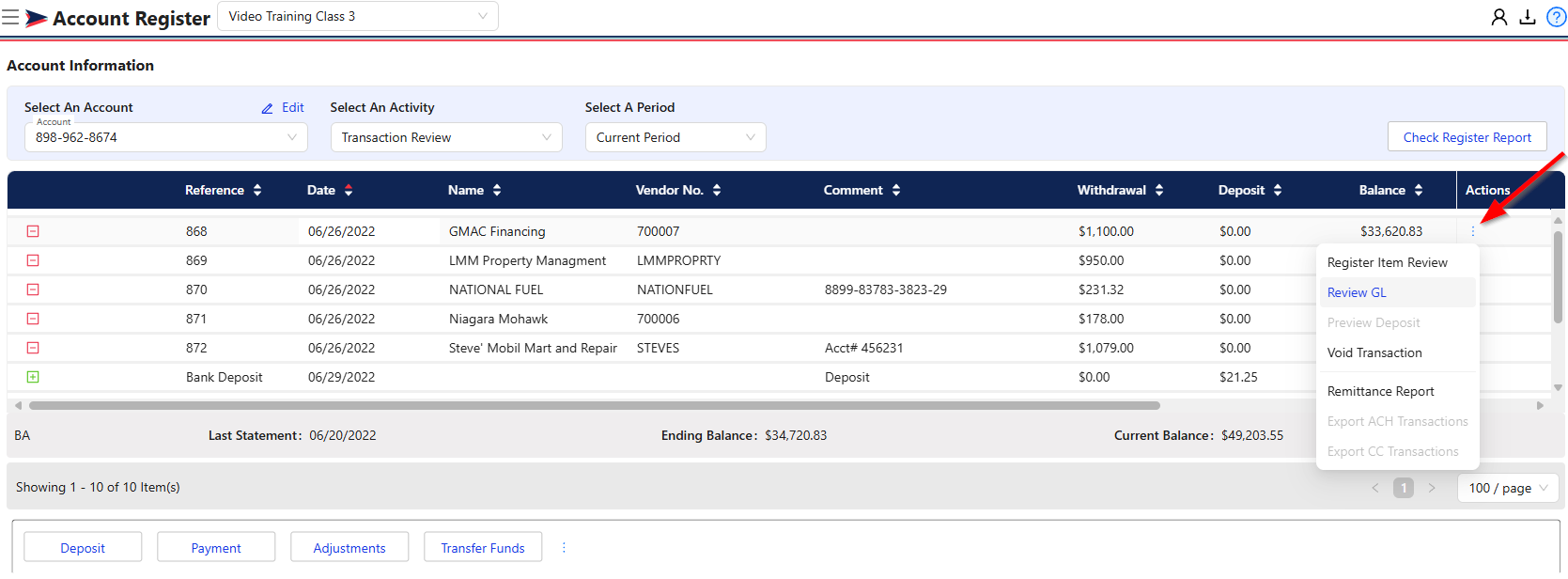Open more options beside Transfer Funds
1568x579 pixels.
pyautogui.click(x=564, y=547)
